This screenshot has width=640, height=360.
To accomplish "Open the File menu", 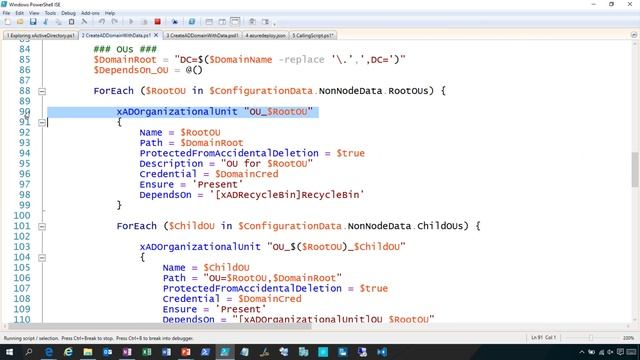I will pos(6,13).
